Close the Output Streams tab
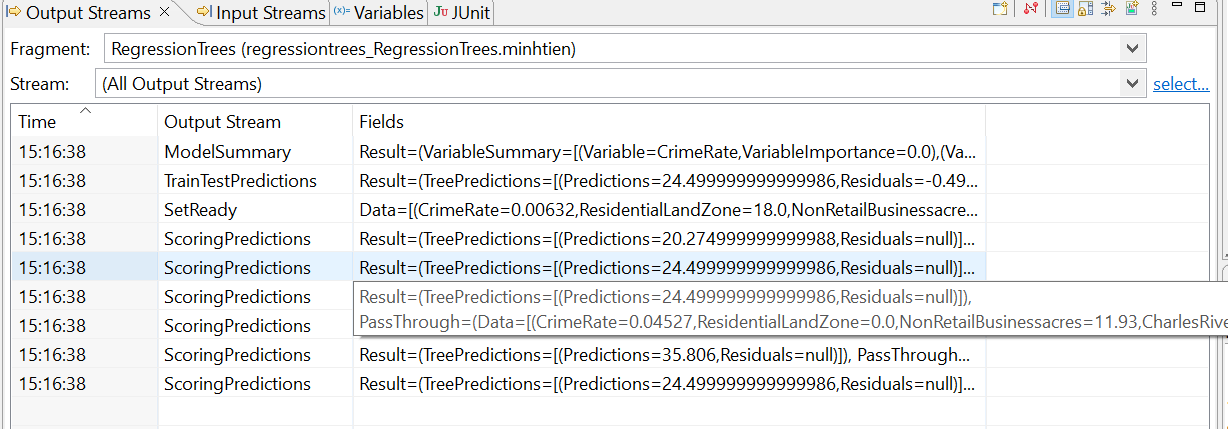1228x429 pixels. [x=165, y=12]
